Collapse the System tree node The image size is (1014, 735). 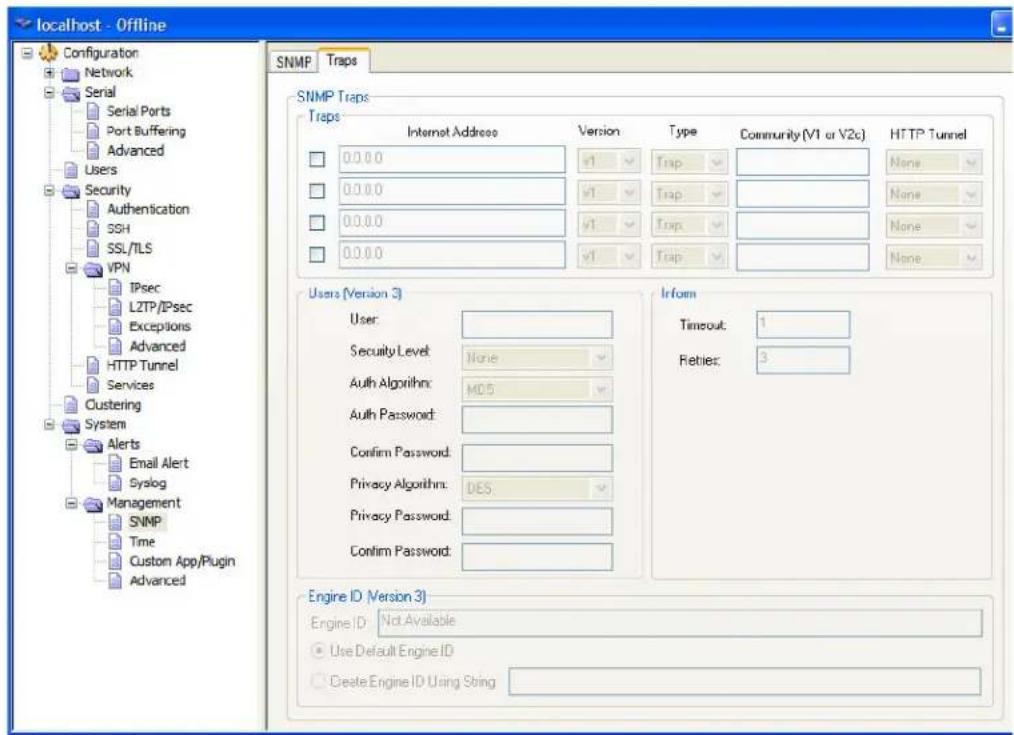point(49,425)
